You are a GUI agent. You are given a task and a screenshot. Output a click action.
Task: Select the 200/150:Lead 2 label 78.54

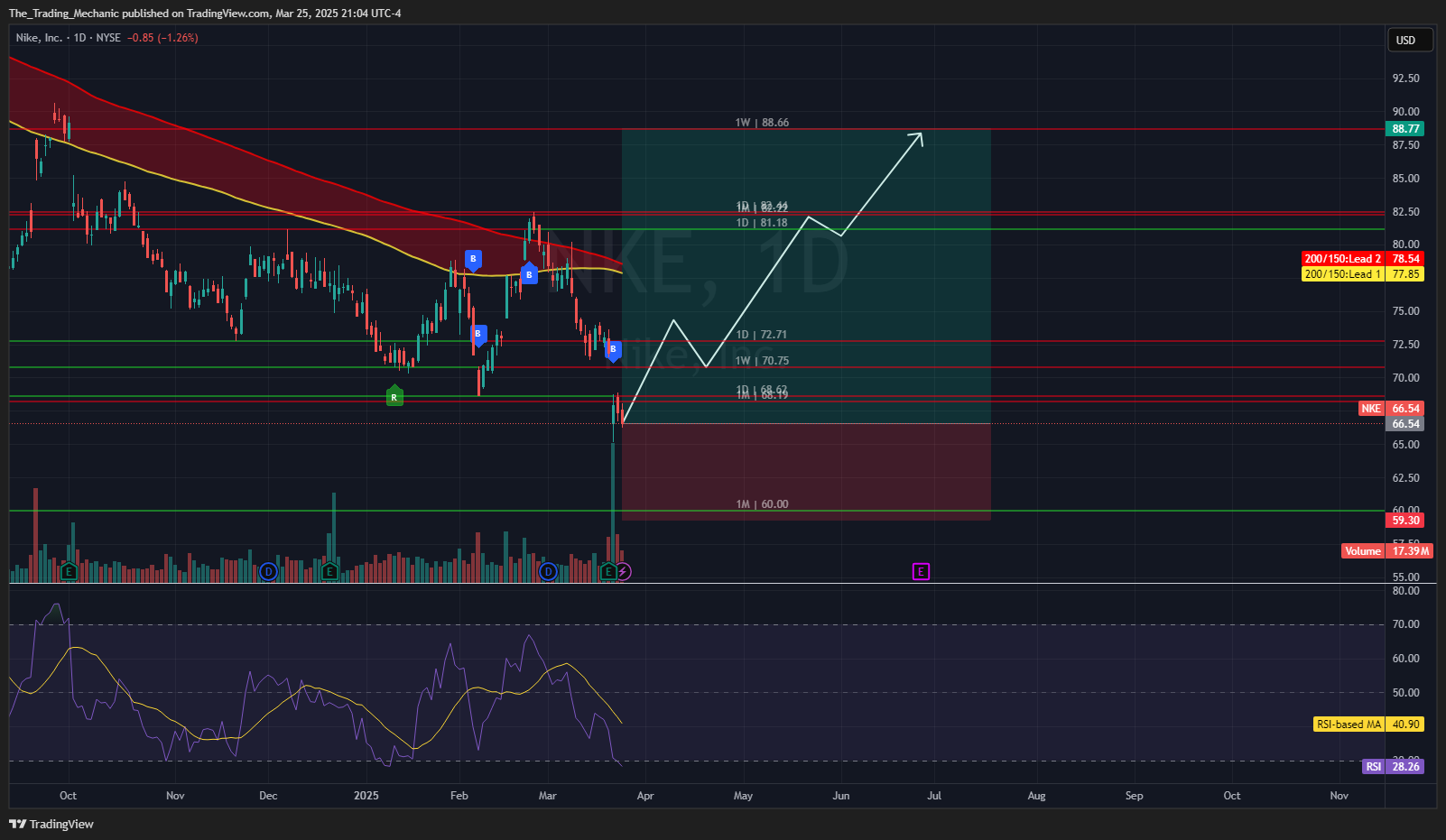click(x=1363, y=259)
